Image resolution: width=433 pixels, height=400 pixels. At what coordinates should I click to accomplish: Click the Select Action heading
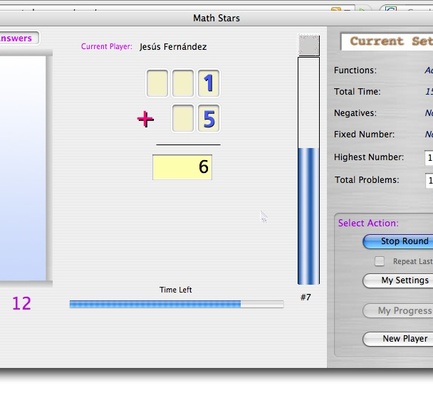click(x=368, y=223)
